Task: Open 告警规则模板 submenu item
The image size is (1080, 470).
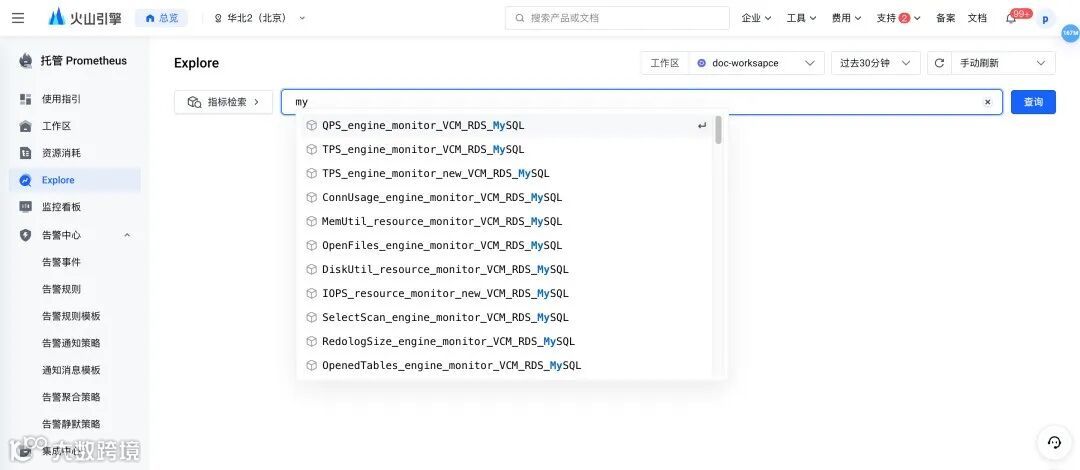Action: click(71, 316)
